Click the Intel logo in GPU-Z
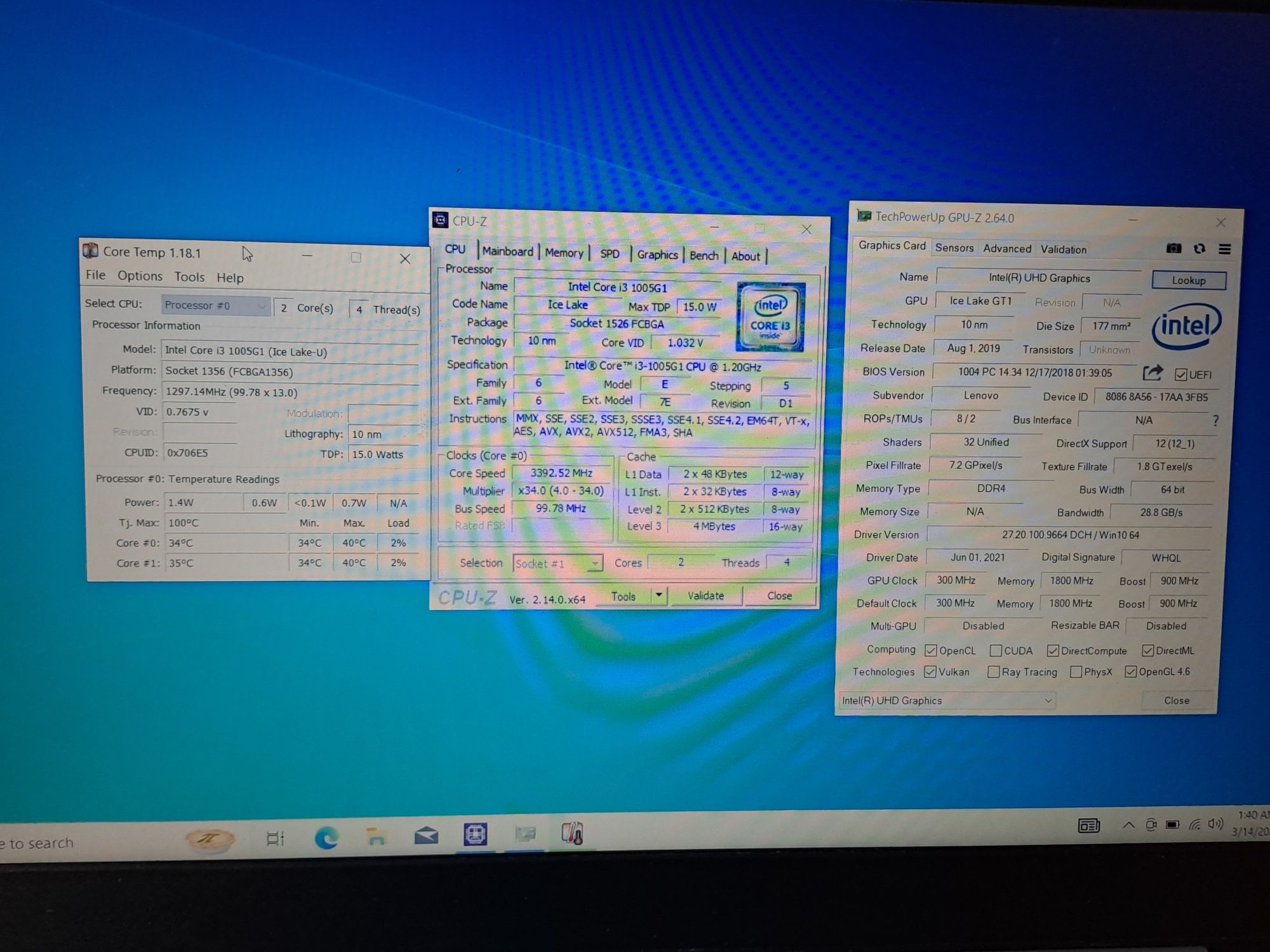Viewport: 1270px width, 952px height. coord(1187,326)
